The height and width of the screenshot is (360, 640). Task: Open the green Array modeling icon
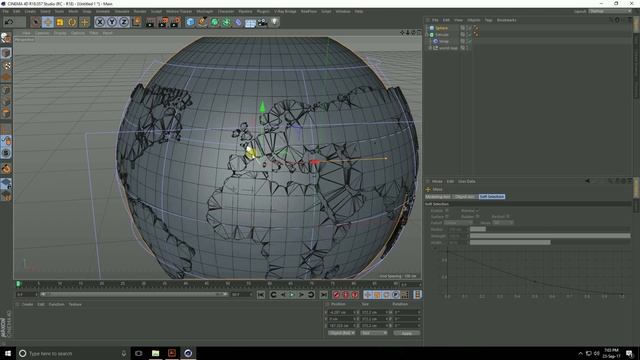[226, 22]
